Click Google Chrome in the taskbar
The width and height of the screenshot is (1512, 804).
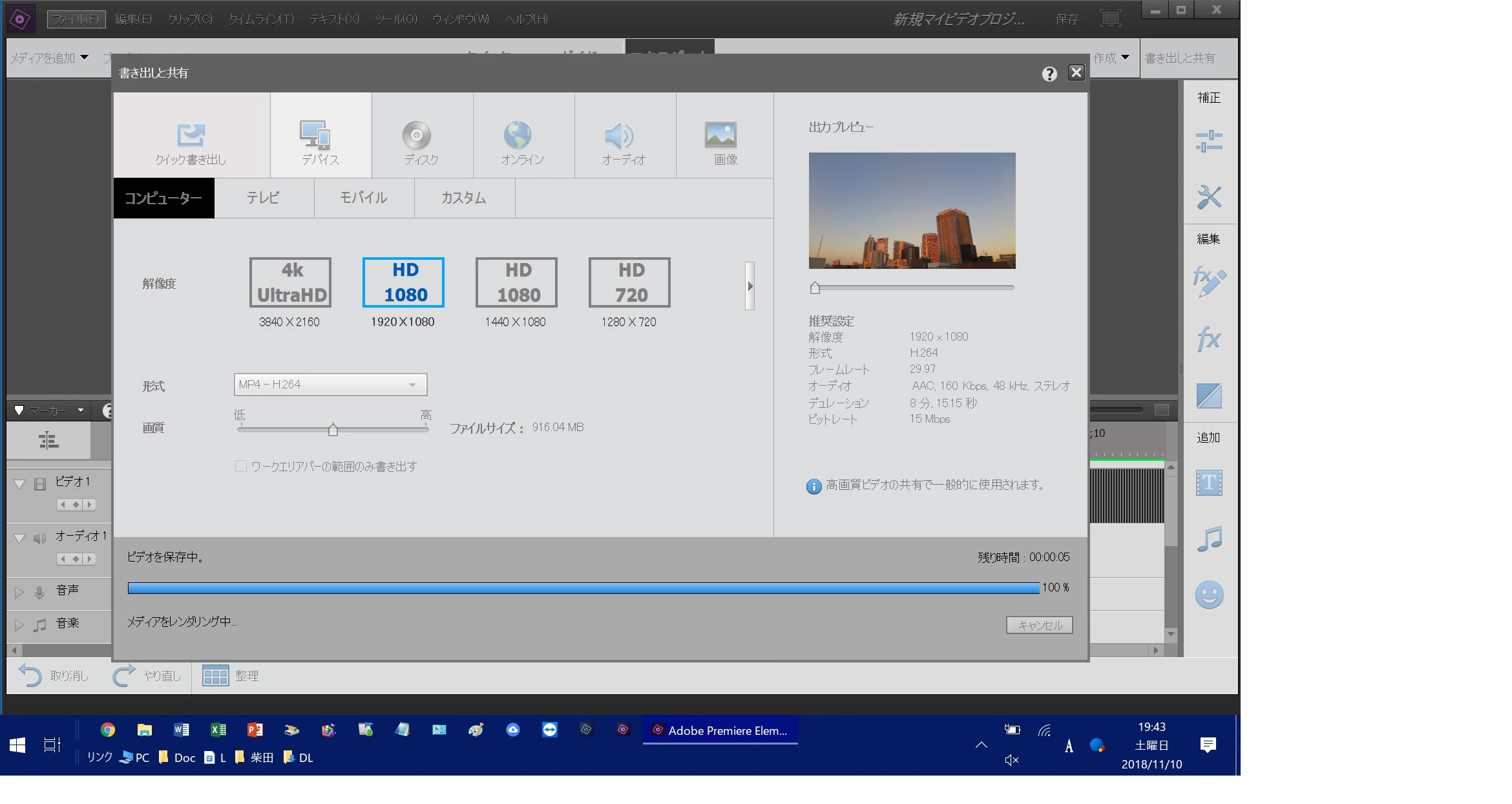108,730
